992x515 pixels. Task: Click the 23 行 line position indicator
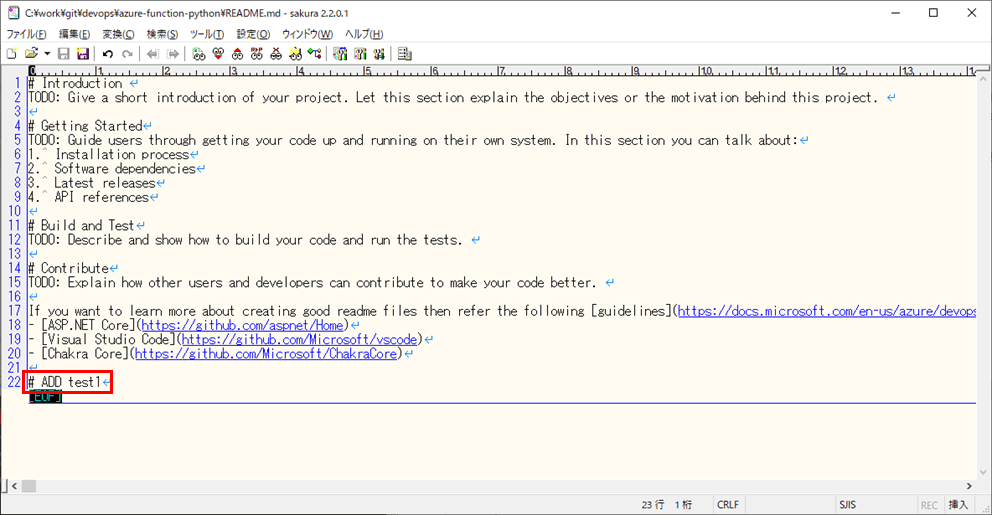[x=653, y=504]
